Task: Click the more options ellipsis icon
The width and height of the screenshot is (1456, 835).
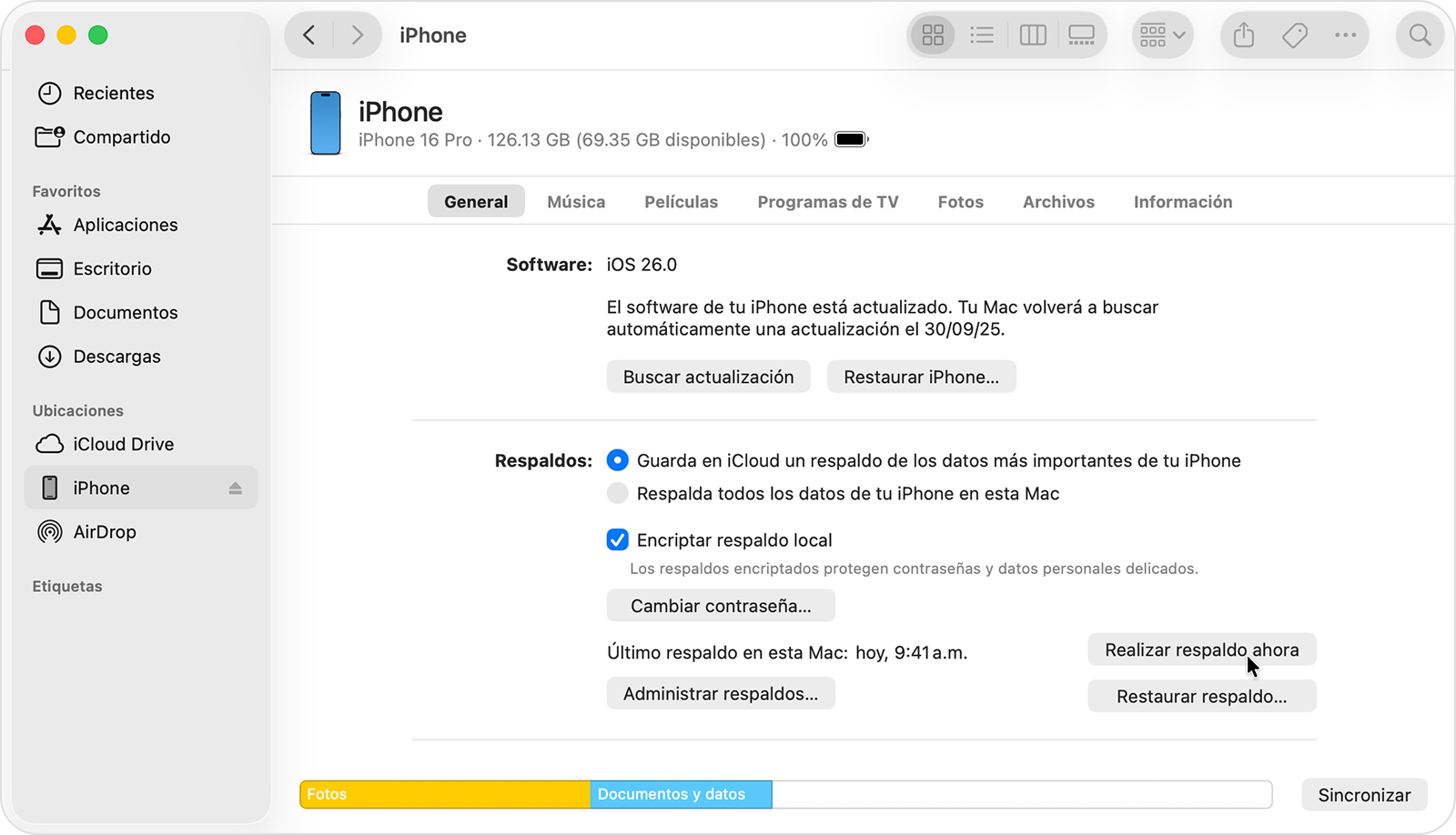Action: pyautogui.click(x=1344, y=35)
